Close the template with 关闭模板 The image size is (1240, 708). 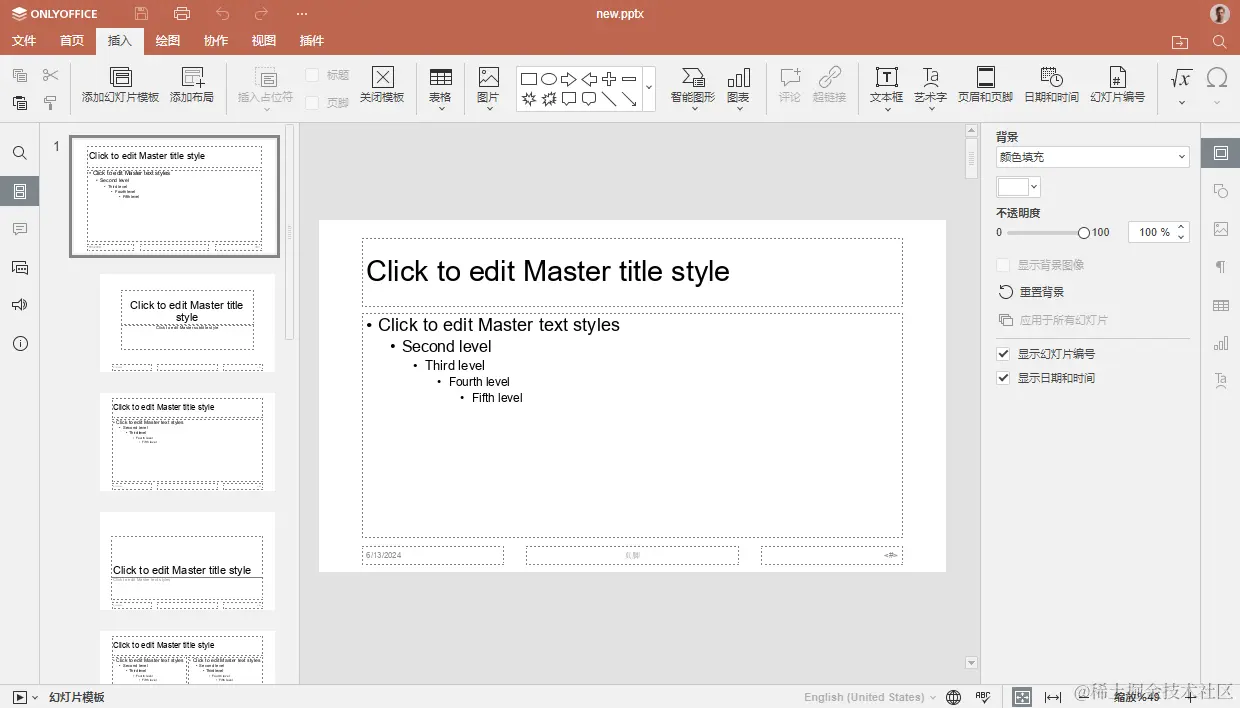(x=382, y=85)
